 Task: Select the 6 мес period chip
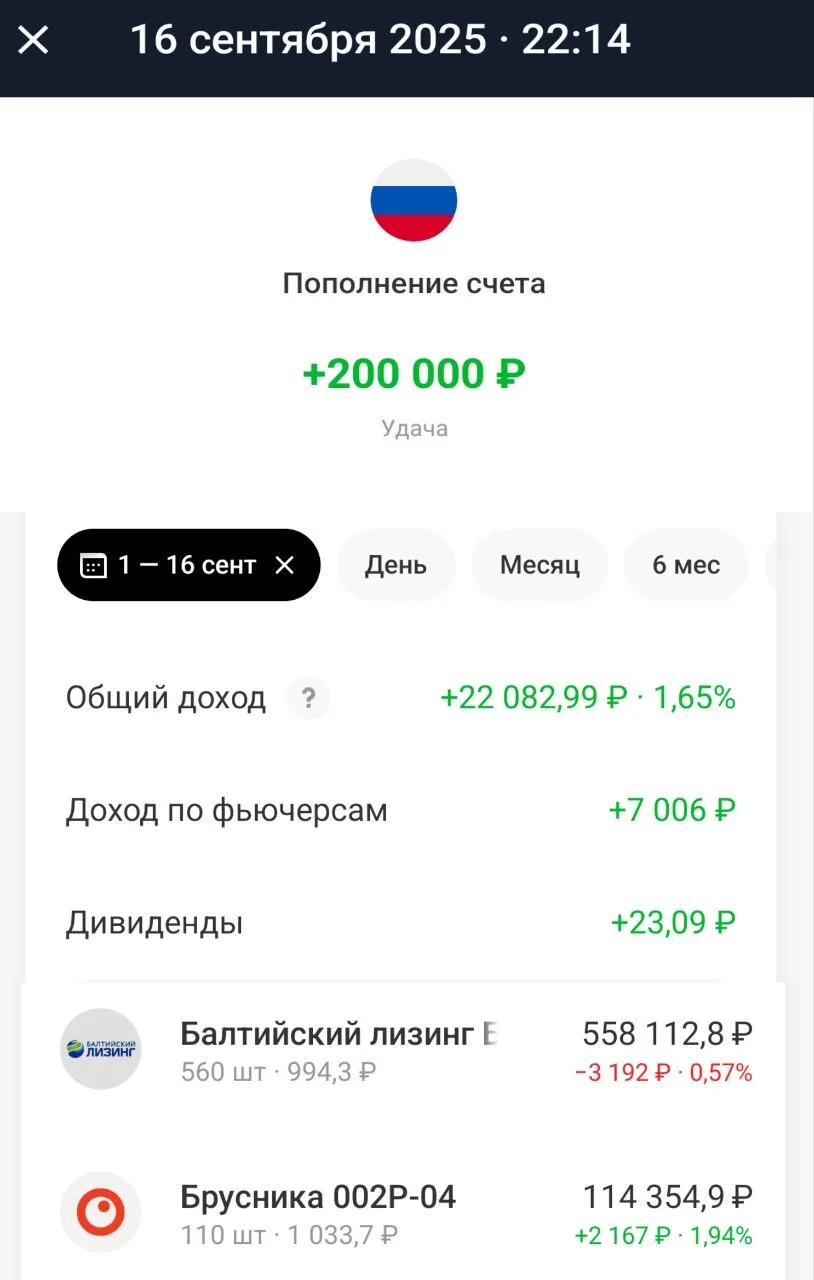pyautogui.click(x=686, y=565)
